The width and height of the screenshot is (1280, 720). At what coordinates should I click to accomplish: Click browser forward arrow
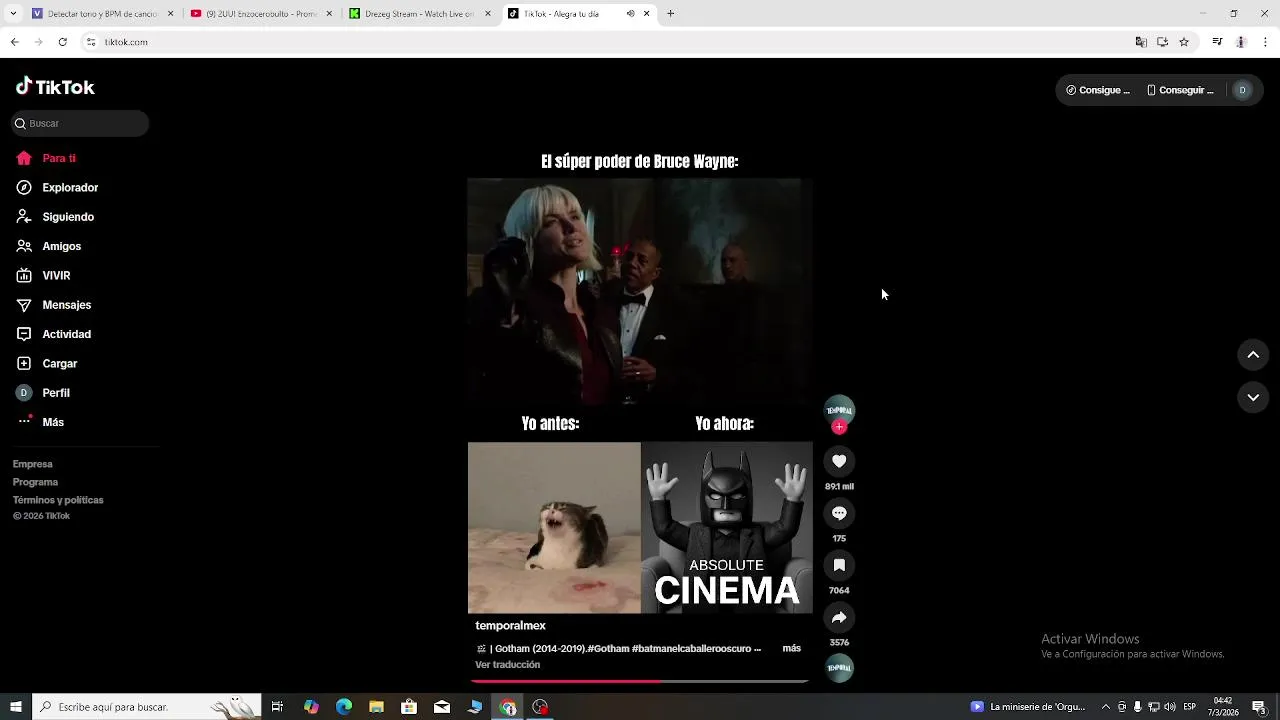click(x=38, y=42)
